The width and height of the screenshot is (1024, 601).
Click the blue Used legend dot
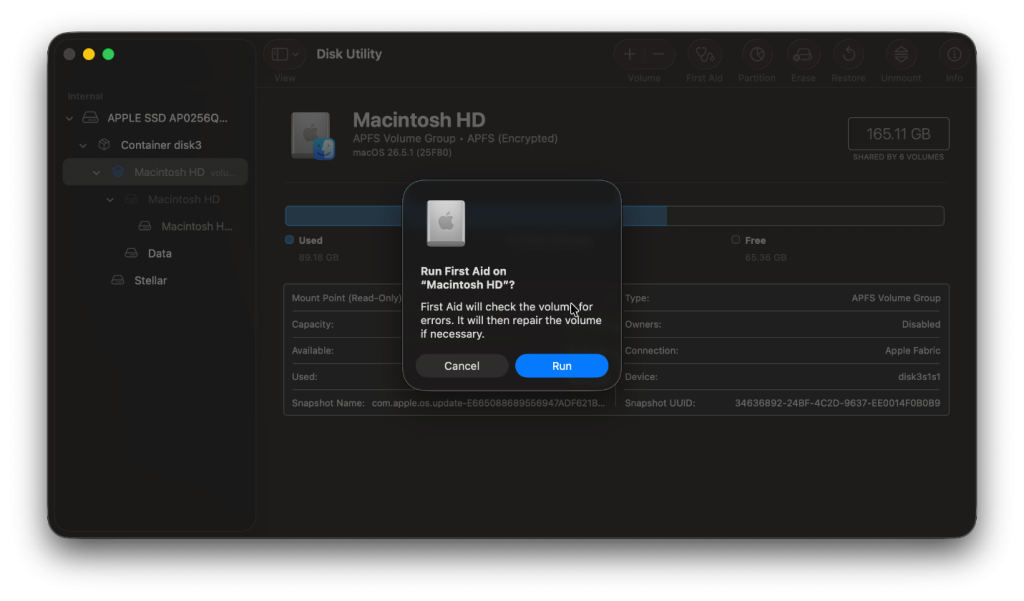(x=289, y=240)
